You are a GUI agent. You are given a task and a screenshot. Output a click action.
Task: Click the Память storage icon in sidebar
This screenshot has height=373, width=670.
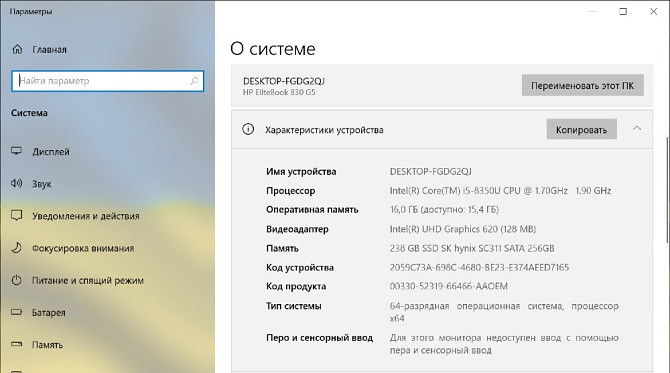pos(16,344)
